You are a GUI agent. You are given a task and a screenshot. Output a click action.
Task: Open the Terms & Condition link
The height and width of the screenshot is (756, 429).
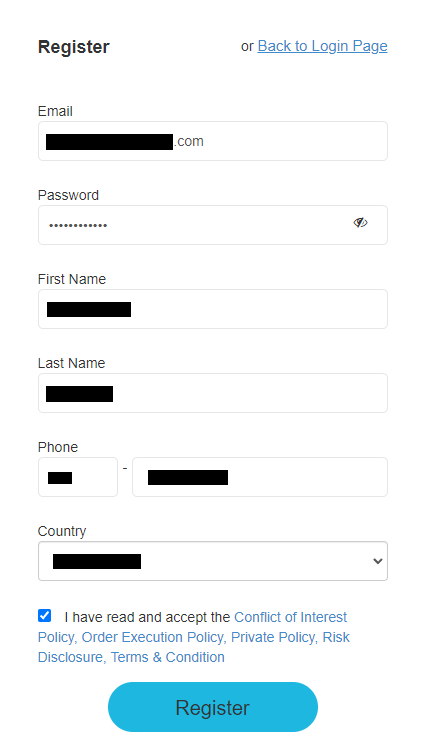tap(168, 657)
